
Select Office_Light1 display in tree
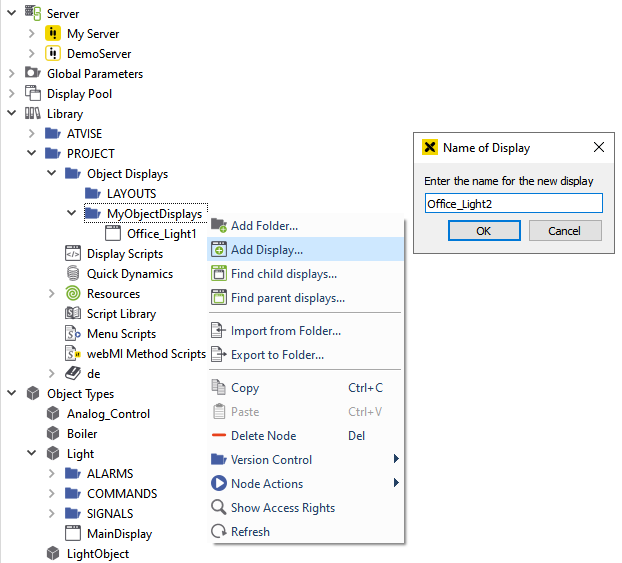coord(161,234)
